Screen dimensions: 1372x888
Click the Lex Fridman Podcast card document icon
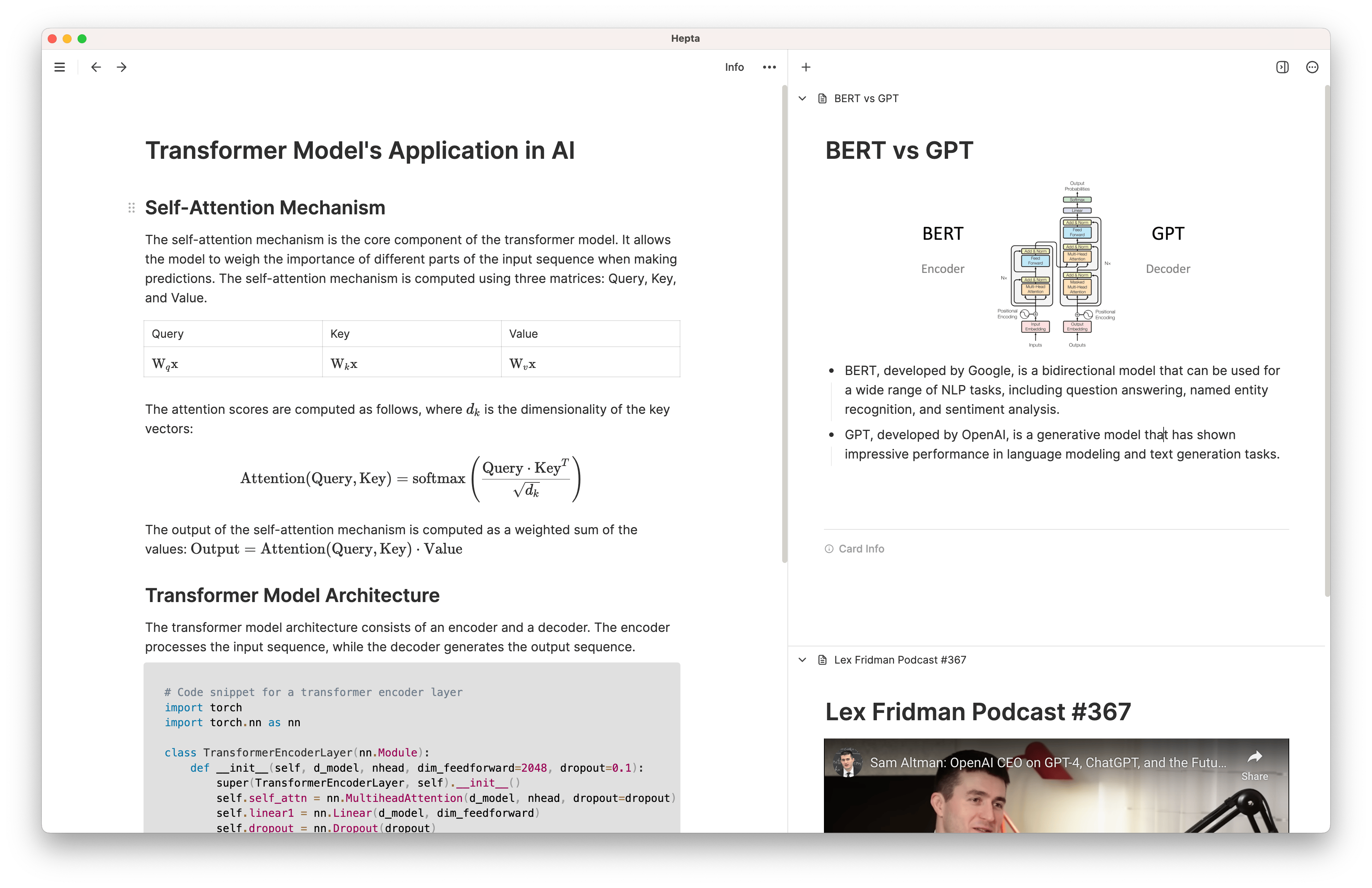click(822, 660)
